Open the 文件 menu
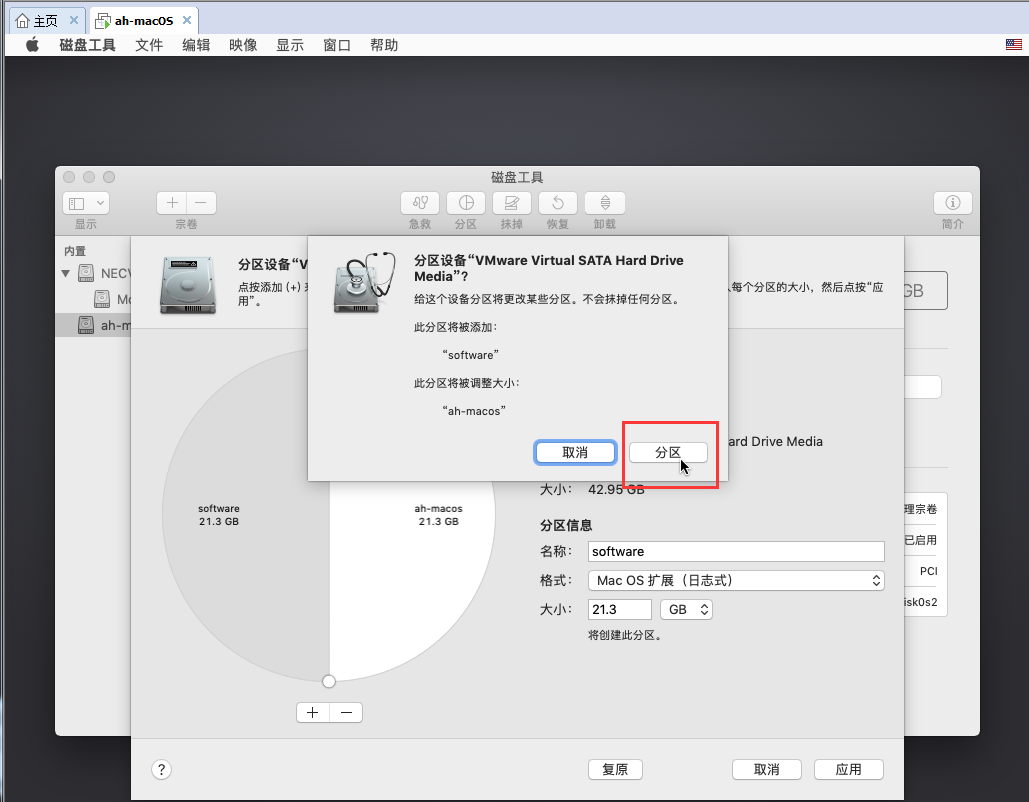 149,45
